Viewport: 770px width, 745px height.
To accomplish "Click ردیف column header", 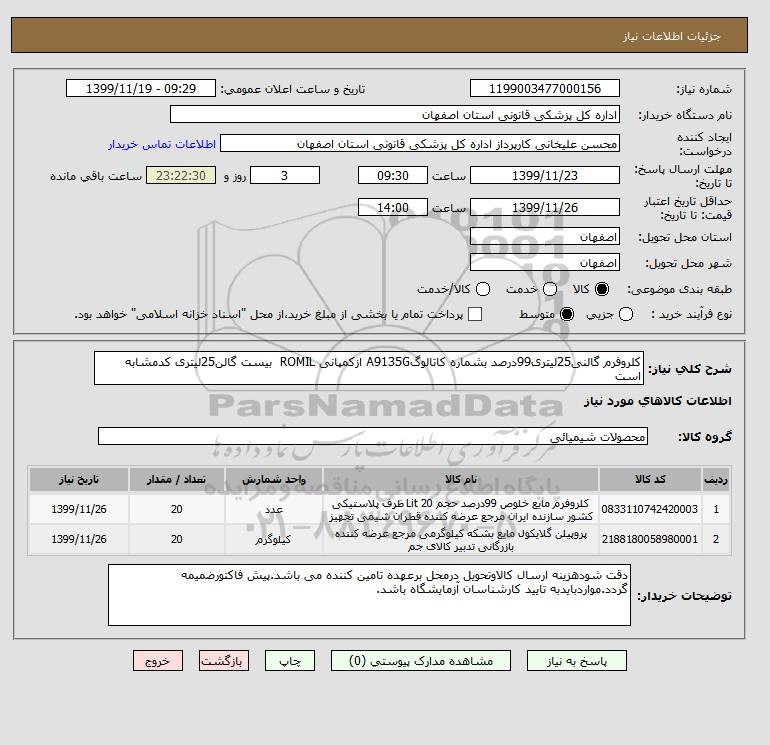I will coord(716,479).
